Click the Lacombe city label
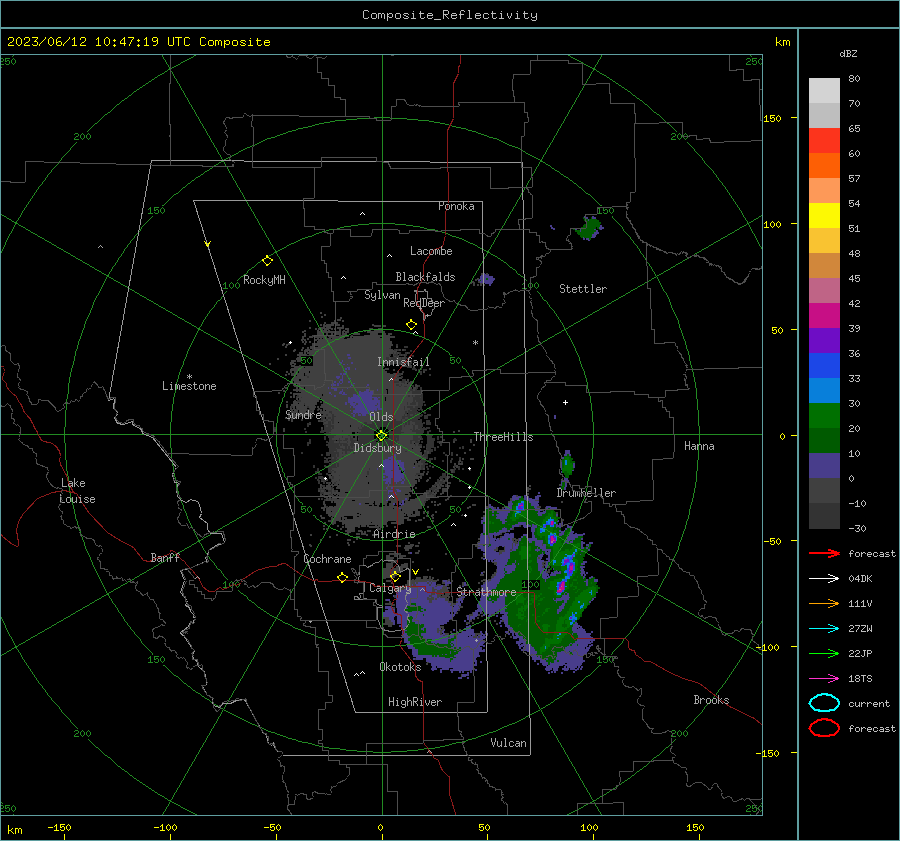 point(431,251)
